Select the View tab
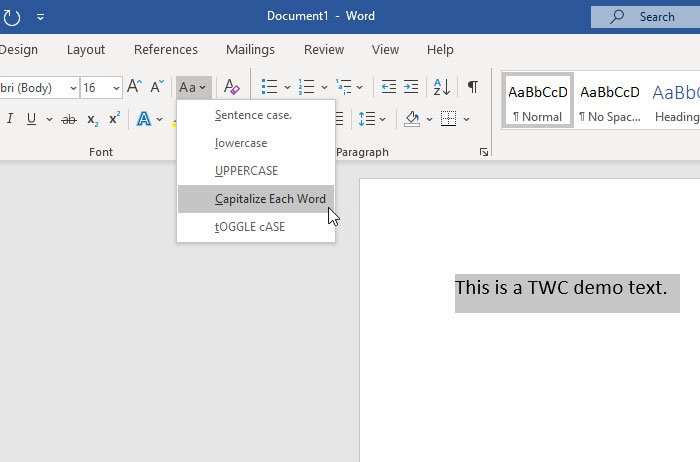The height and width of the screenshot is (462, 700). (385, 50)
